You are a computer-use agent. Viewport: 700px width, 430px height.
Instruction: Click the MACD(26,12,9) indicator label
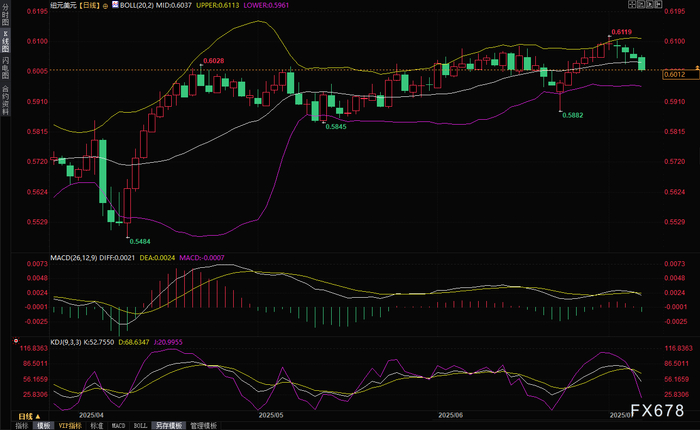point(74,258)
